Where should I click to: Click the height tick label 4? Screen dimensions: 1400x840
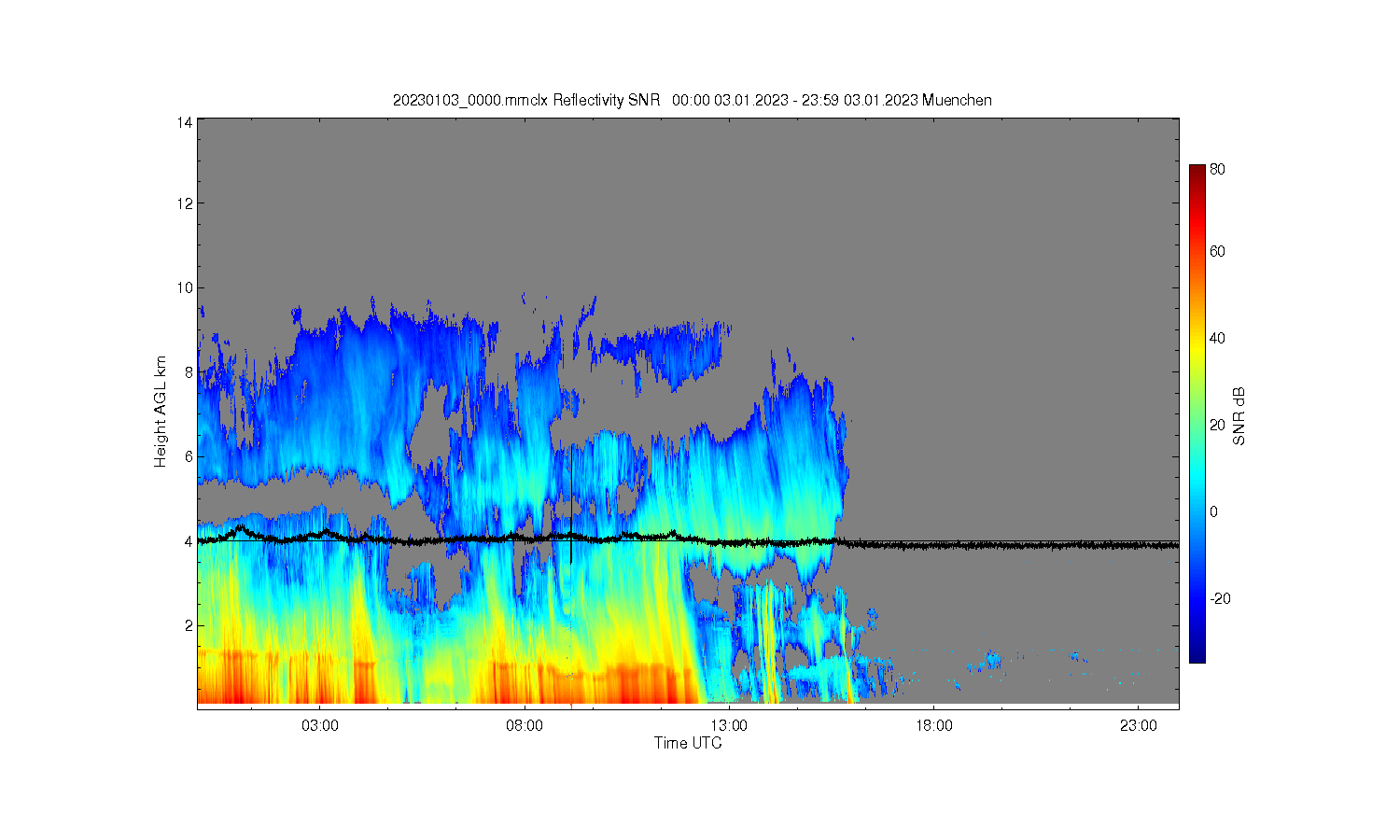tap(189, 541)
